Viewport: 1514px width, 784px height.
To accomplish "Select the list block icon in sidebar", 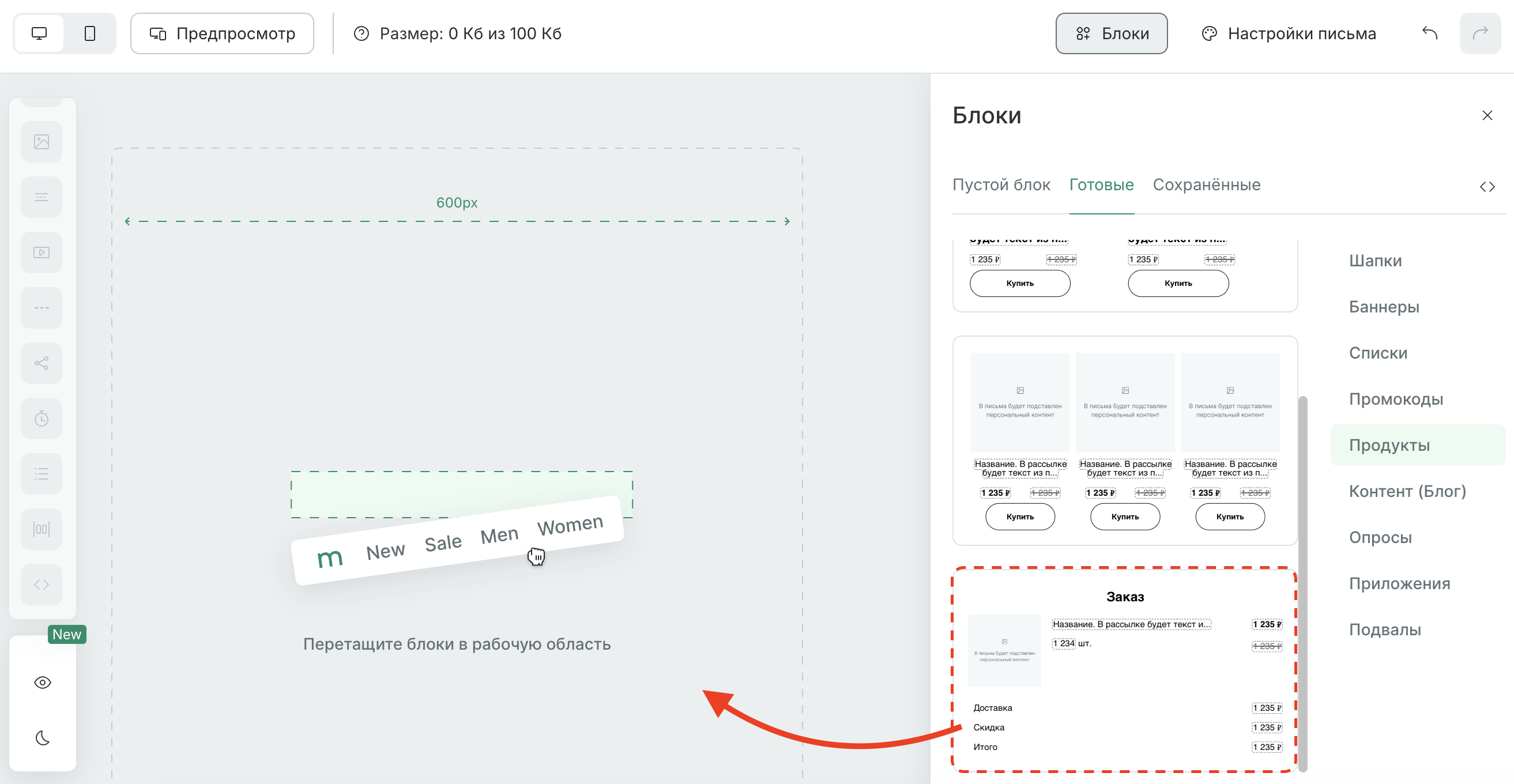I will (41, 474).
